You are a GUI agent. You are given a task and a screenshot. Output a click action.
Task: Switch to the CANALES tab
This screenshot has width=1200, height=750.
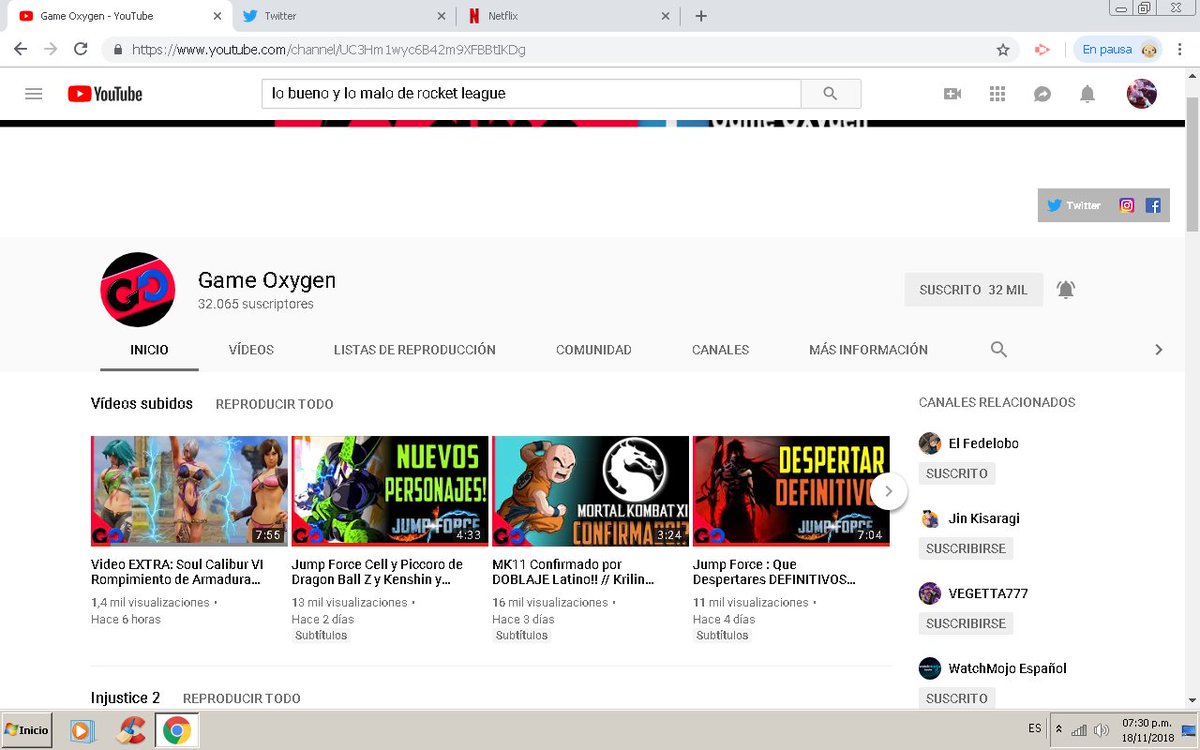click(720, 350)
